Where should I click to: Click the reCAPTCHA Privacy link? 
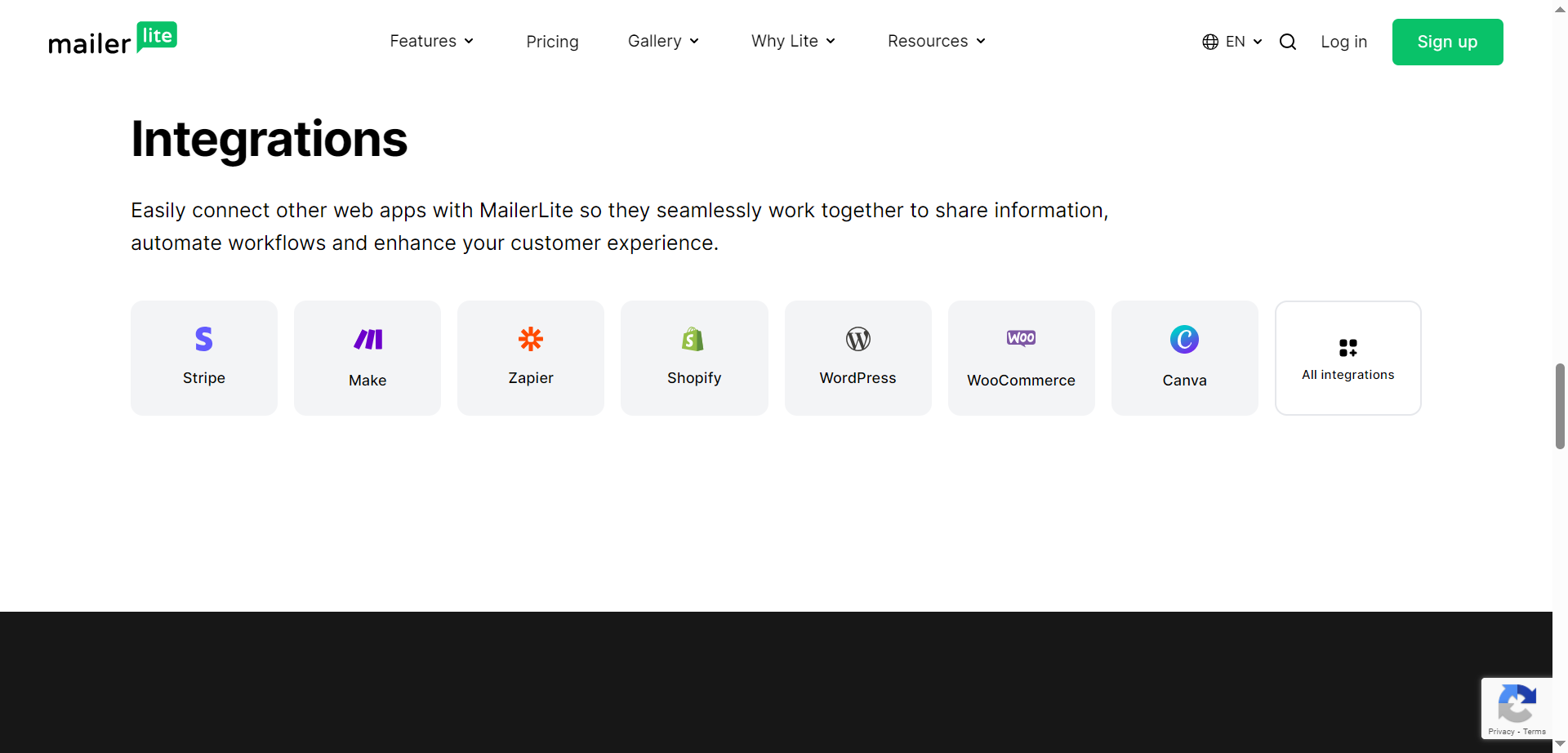coord(1501,732)
